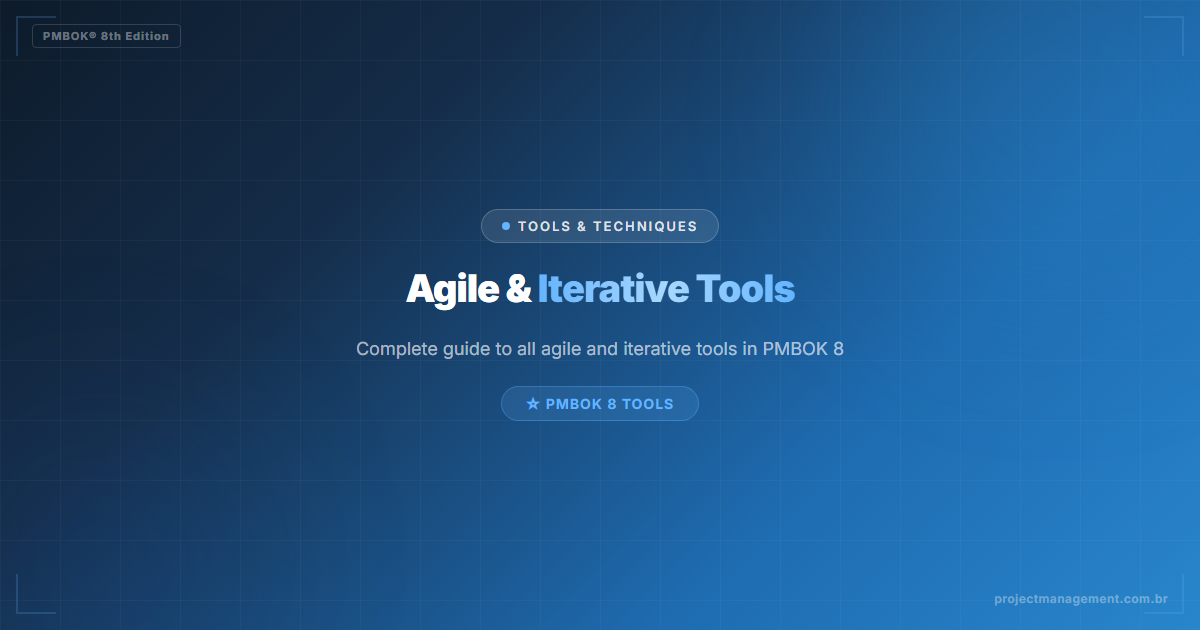This screenshot has height=630, width=1200.
Task: Click the blue dot inside the TOOLS & TECHNIQUES pill
Action: (x=505, y=226)
